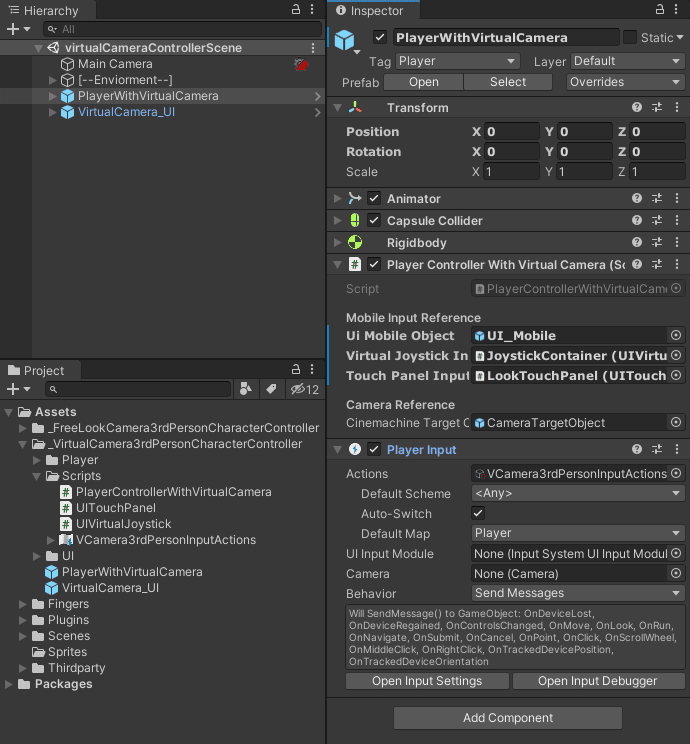Open the prefab Overrides dropdown
This screenshot has width=690, height=744.
tap(625, 82)
